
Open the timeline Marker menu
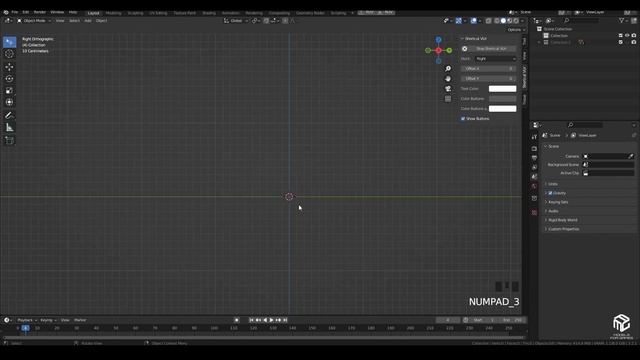(80, 320)
